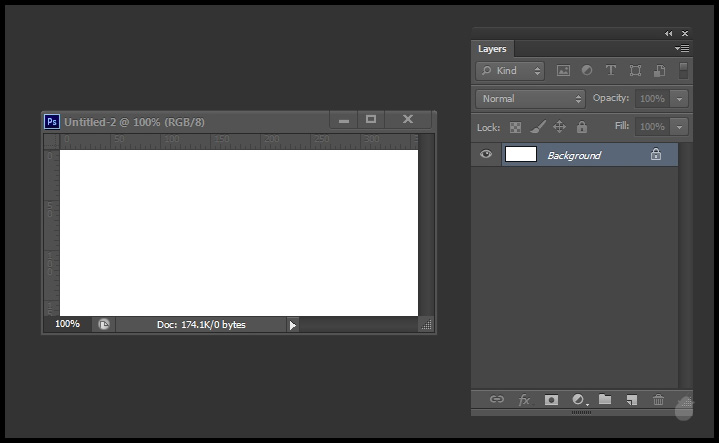Create a new layer group folder
The width and height of the screenshot is (719, 443).
coord(605,400)
